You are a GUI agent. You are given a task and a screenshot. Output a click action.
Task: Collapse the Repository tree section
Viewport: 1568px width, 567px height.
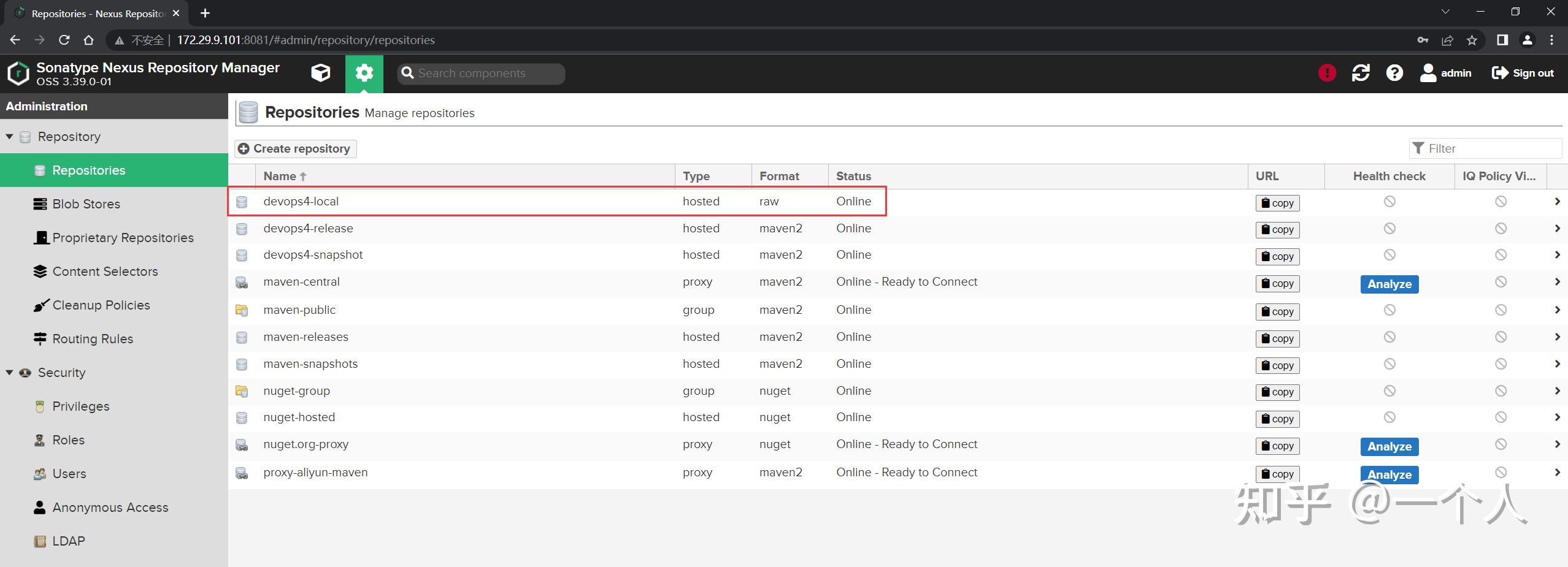pyautogui.click(x=9, y=137)
